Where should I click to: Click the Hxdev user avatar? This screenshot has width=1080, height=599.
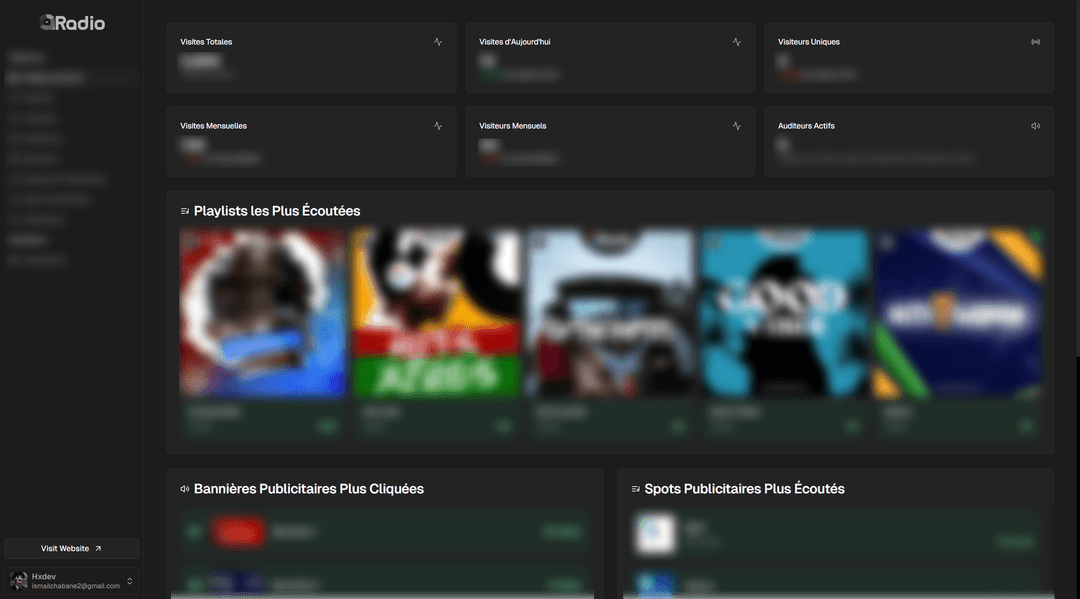click(x=19, y=580)
